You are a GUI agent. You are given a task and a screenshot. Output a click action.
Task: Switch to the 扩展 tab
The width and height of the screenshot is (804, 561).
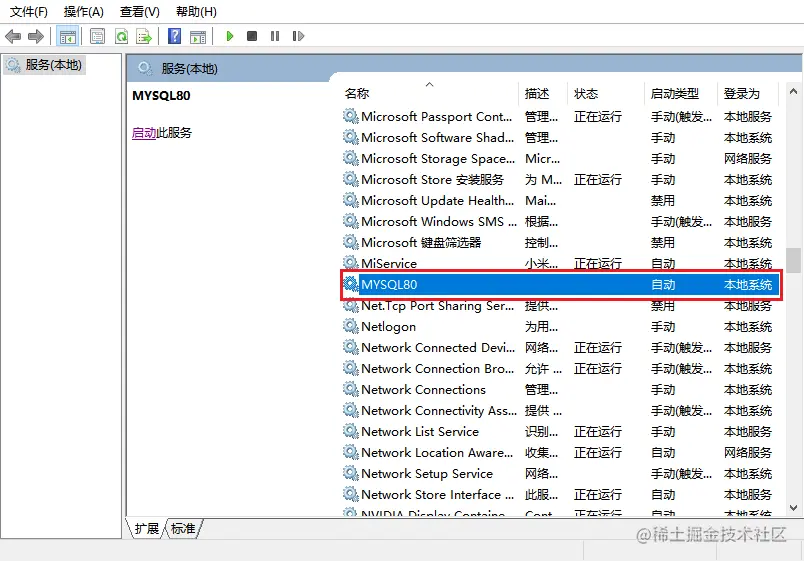[x=147, y=528]
